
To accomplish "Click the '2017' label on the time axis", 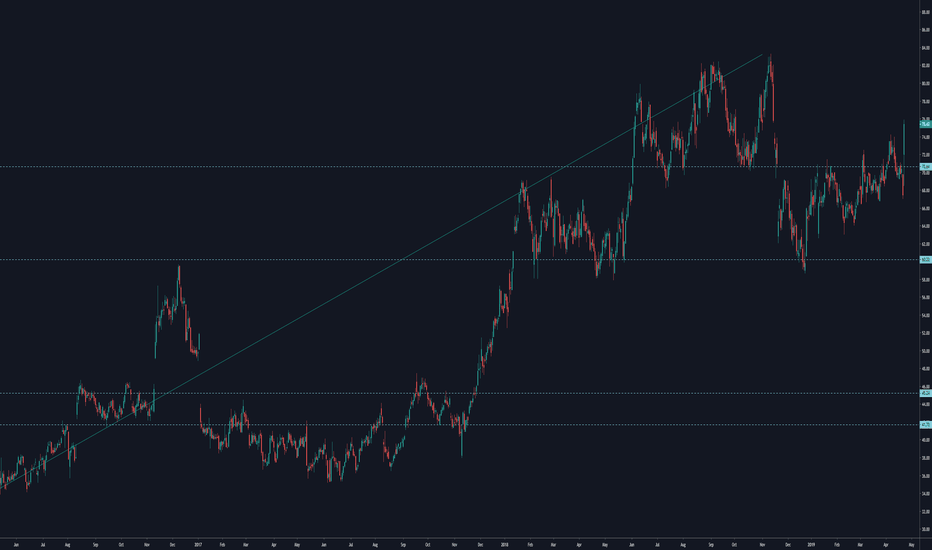I will (x=198, y=544).
